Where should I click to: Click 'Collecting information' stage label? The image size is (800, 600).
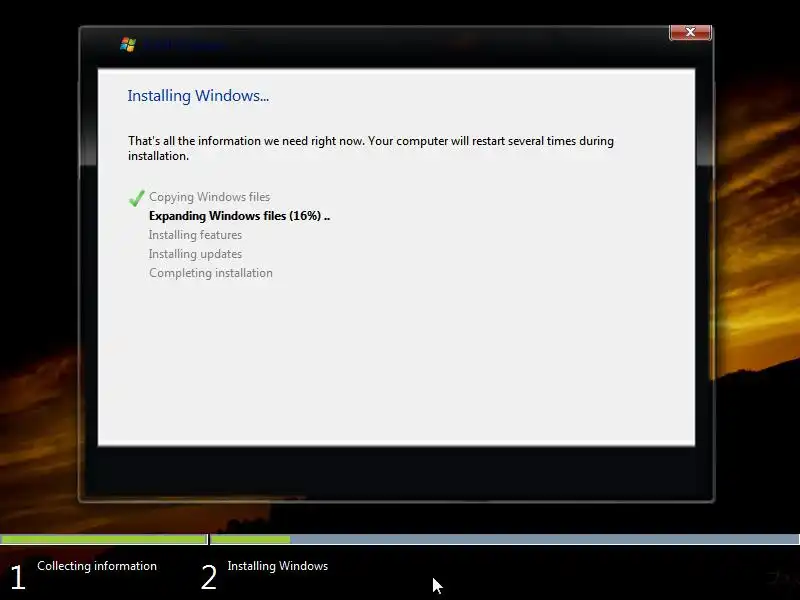tap(97, 566)
